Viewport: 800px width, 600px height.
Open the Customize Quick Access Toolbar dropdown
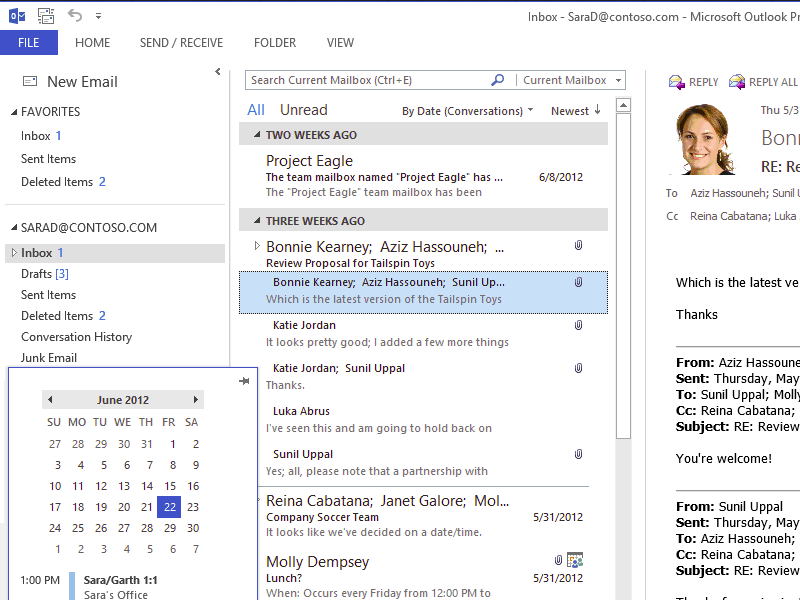tap(98, 16)
